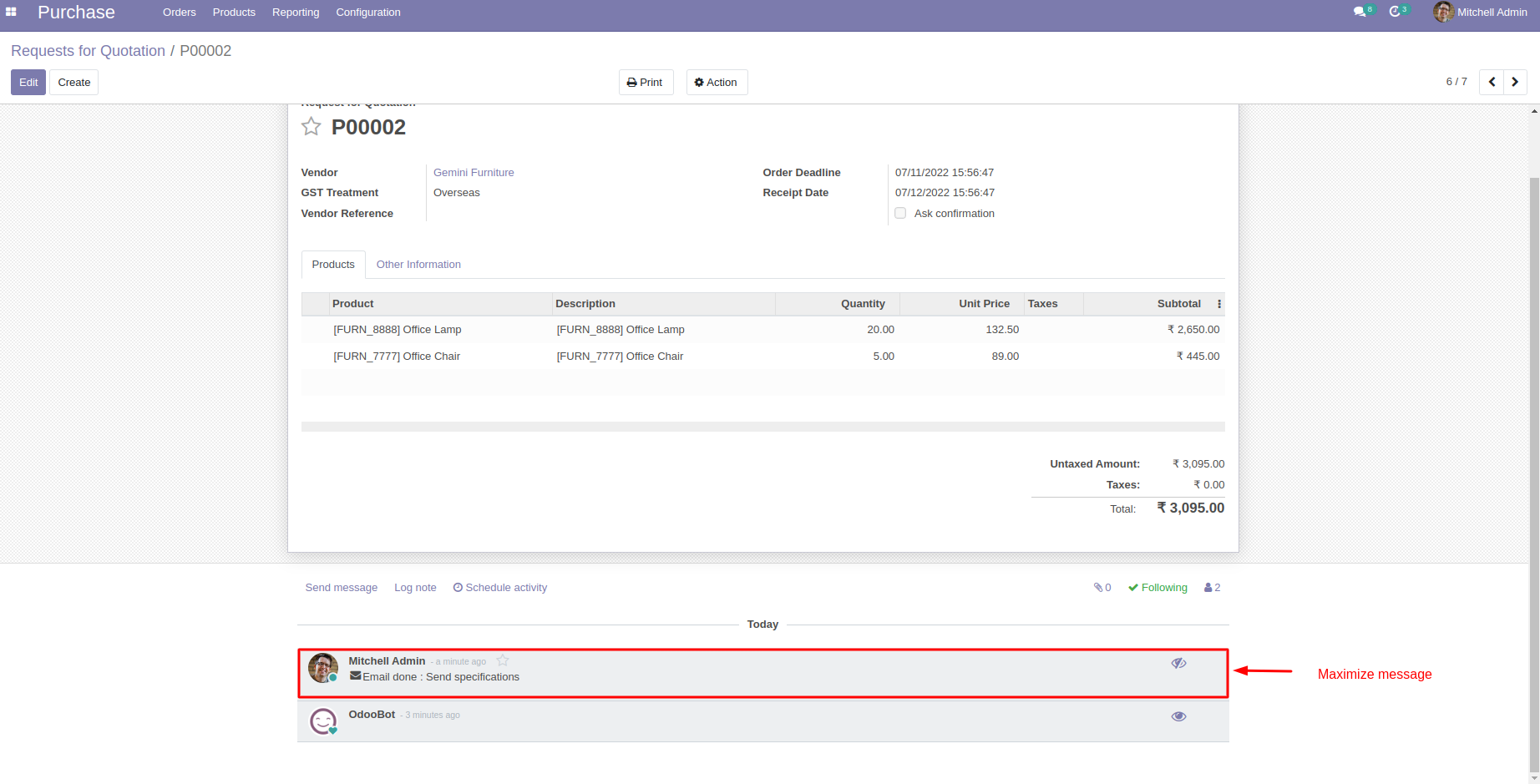Viewport: 1540px width, 784px height.
Task: Click subtotal '₹ 2,650.00'
Action: (x=1193, y=330)
